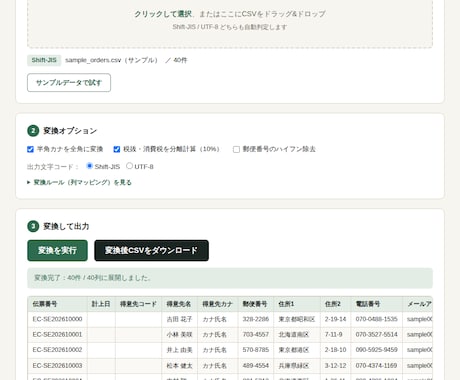The width and height of the screenshot is (460, 380).
Task: Click the 郵便番号 column header
Action: 255,304
